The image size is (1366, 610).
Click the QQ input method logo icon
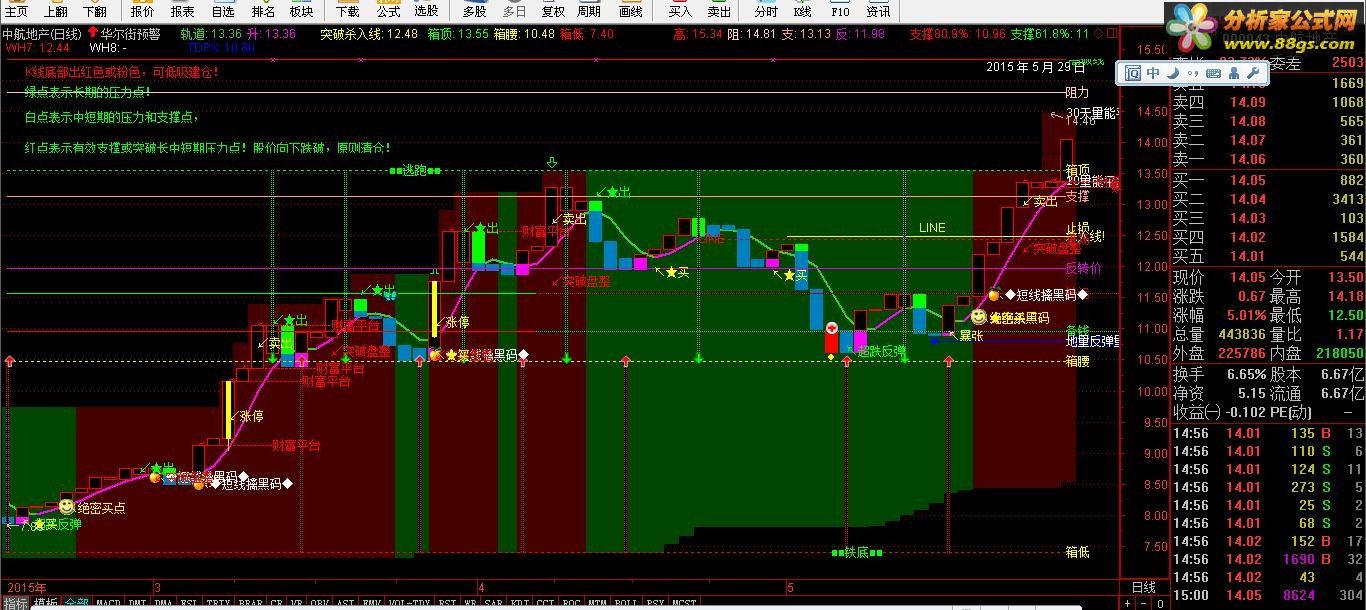point(1133,73)
